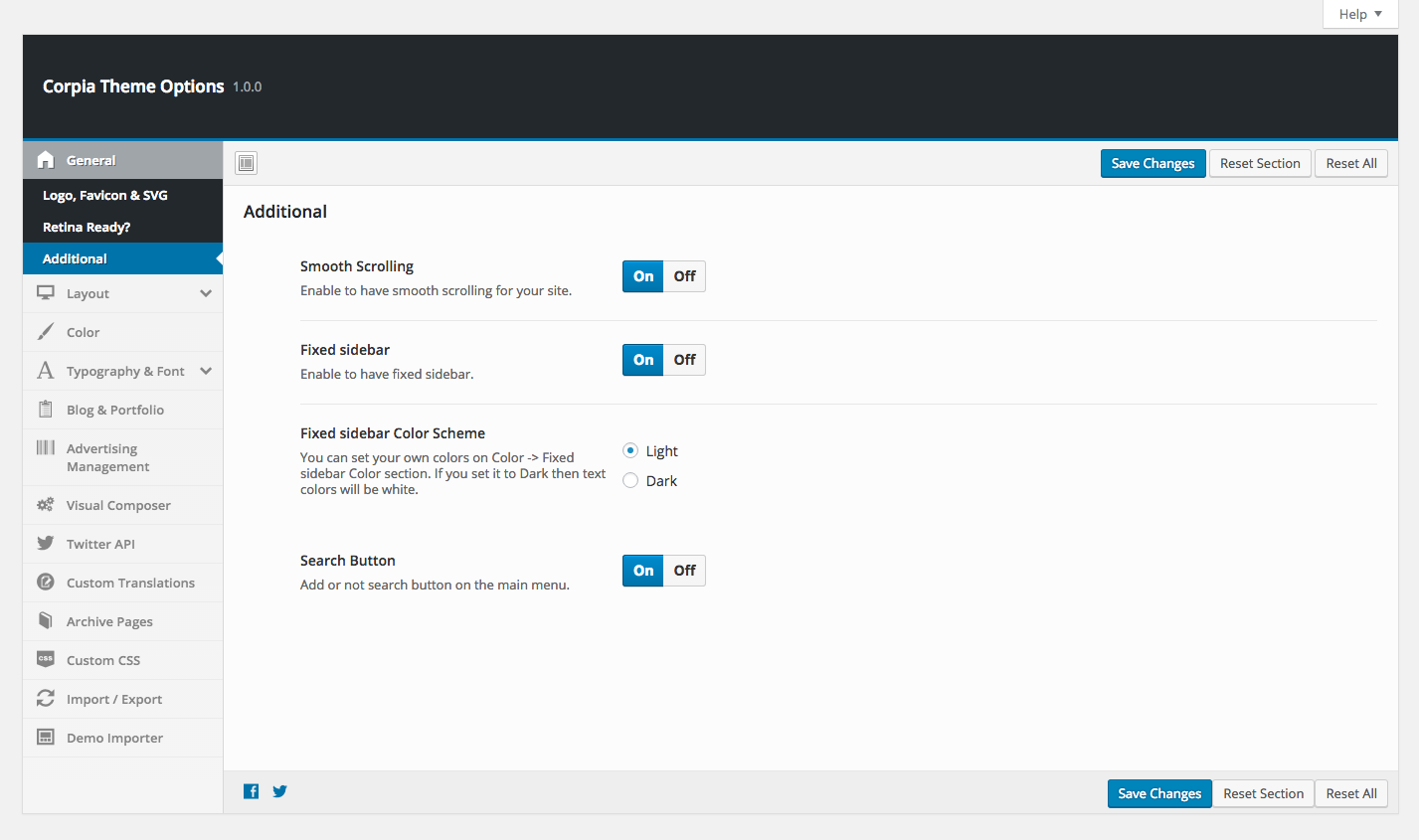1419x840 pixels.
Task: Expand the Layout section chevron
Action: 206,293
